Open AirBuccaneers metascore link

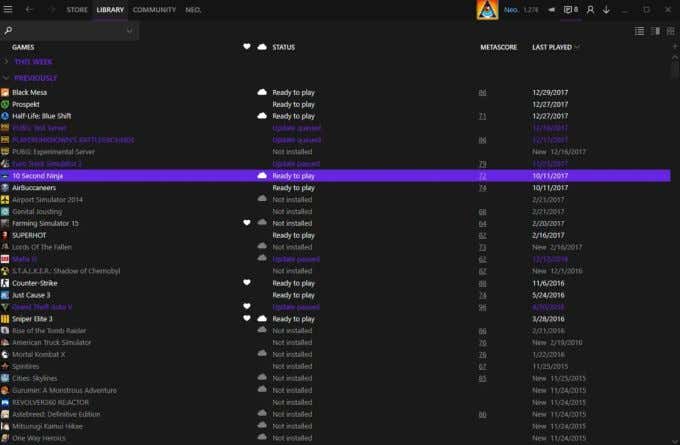point(482,188)
